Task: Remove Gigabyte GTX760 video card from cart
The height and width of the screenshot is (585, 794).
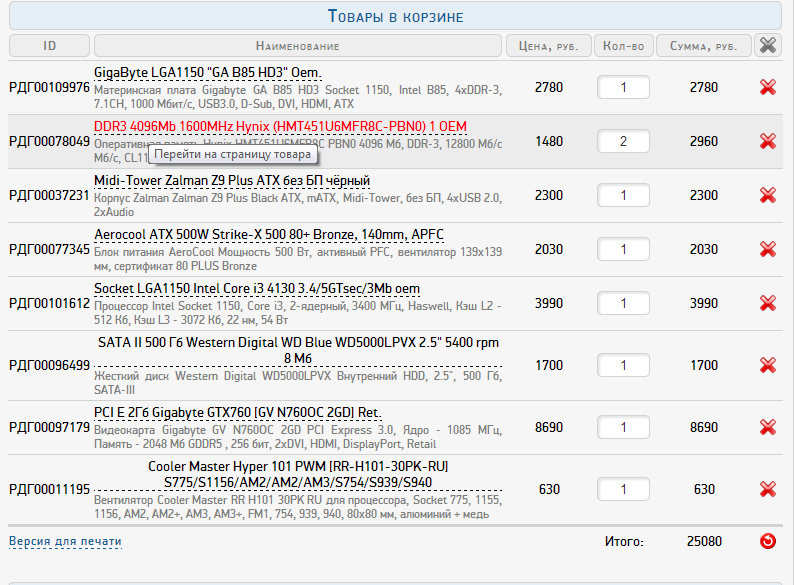Action: pos(768,427)
